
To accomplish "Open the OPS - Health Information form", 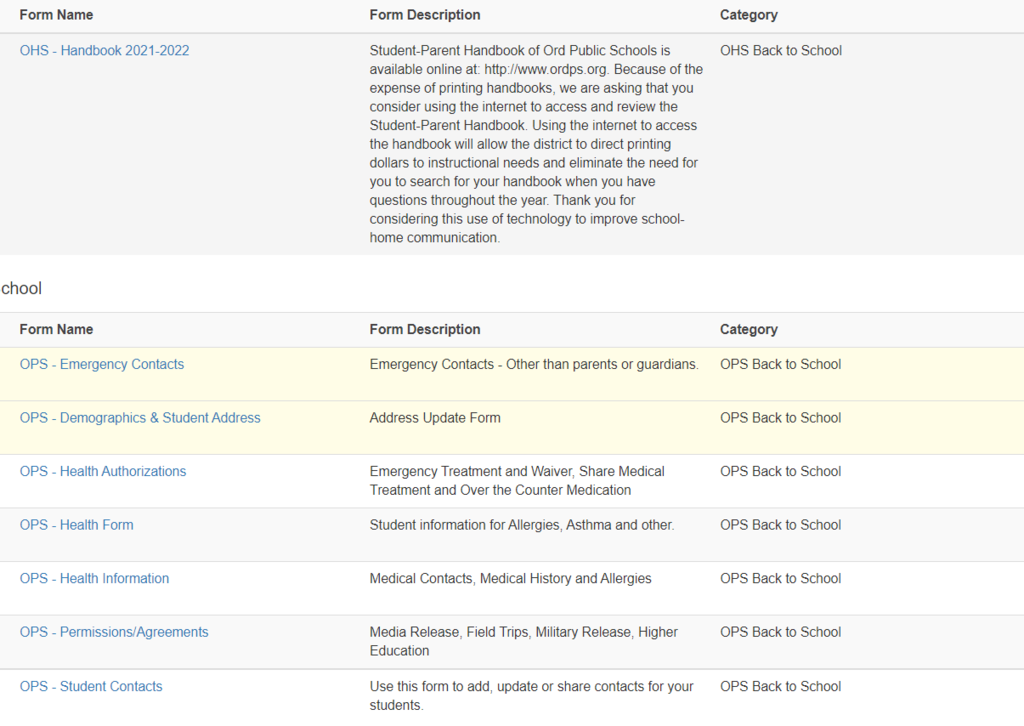I will tap(94, 578).
